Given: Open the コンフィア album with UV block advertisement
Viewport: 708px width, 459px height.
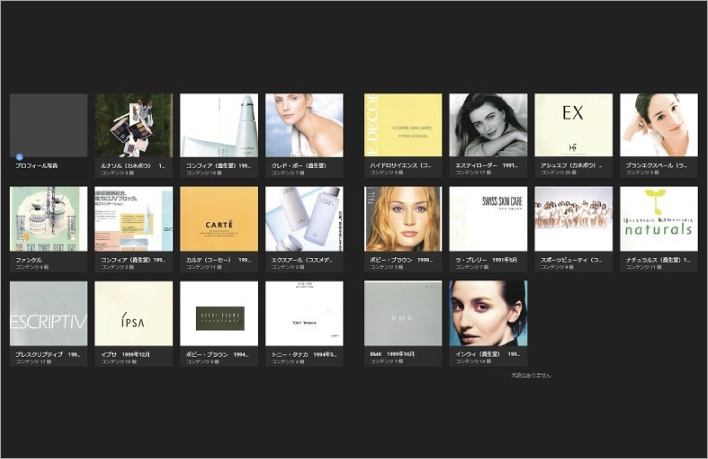Looking at the screenshot, I should tap(134, 219).
